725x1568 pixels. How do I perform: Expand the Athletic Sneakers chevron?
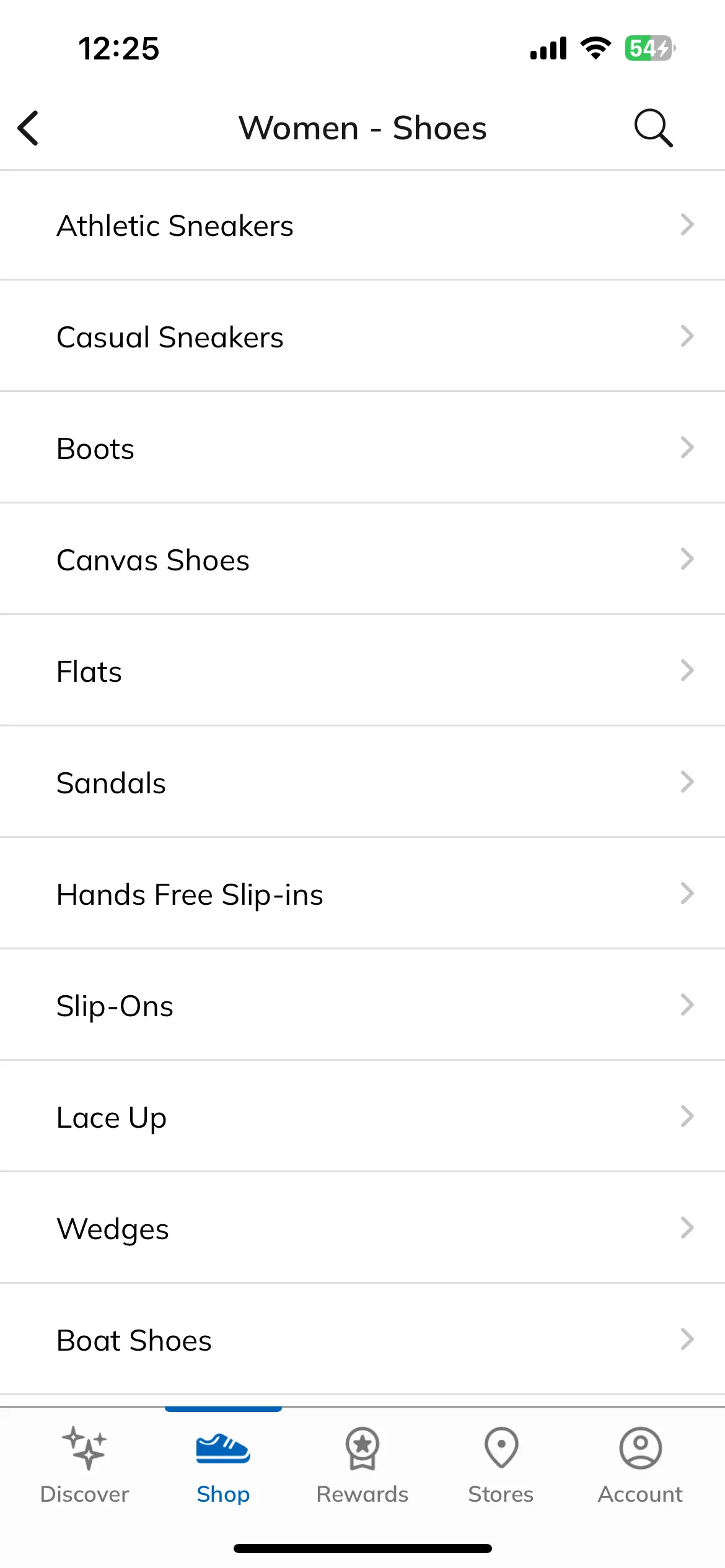(687, 224)
